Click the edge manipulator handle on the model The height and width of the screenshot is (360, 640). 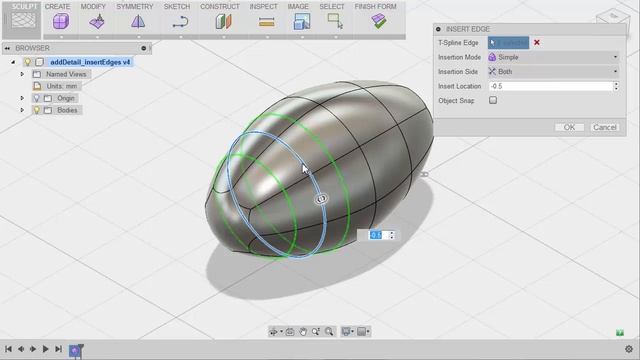(322, 199)
